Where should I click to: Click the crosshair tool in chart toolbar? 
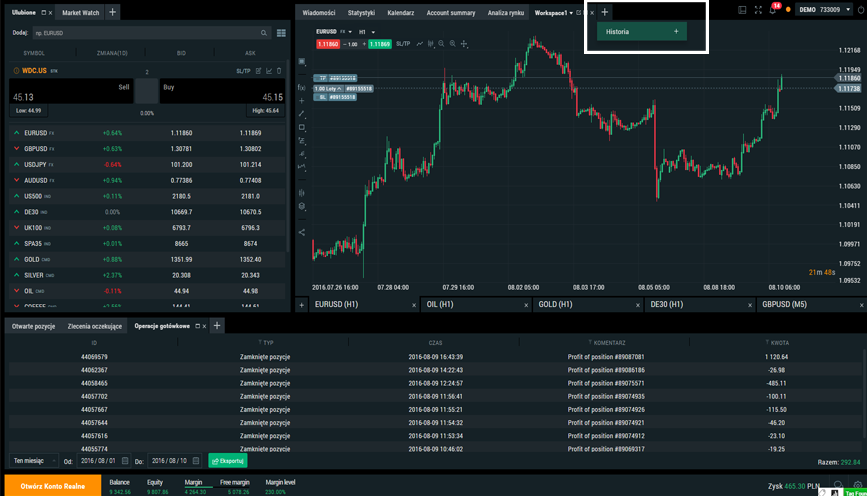click(x=463, y=44)
